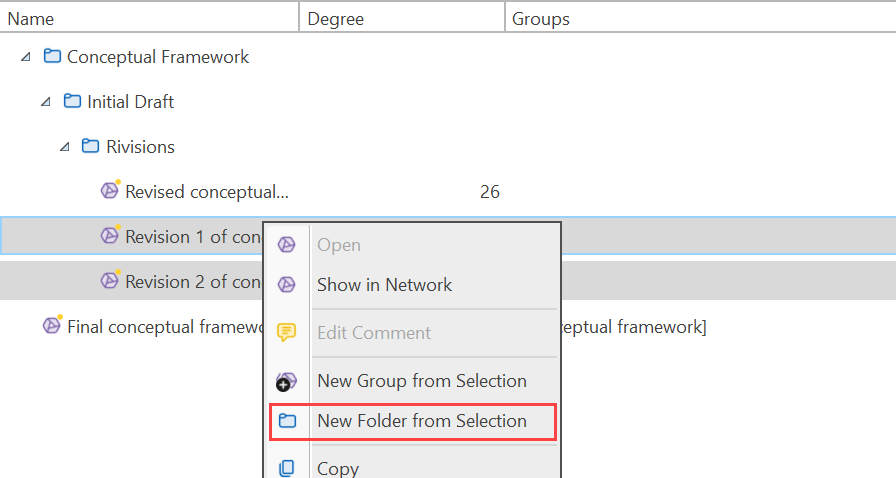The height and width of the screenshot is (478, 896).
Task: Click the Revised conceptual network icon
Action: pos(110,191)
